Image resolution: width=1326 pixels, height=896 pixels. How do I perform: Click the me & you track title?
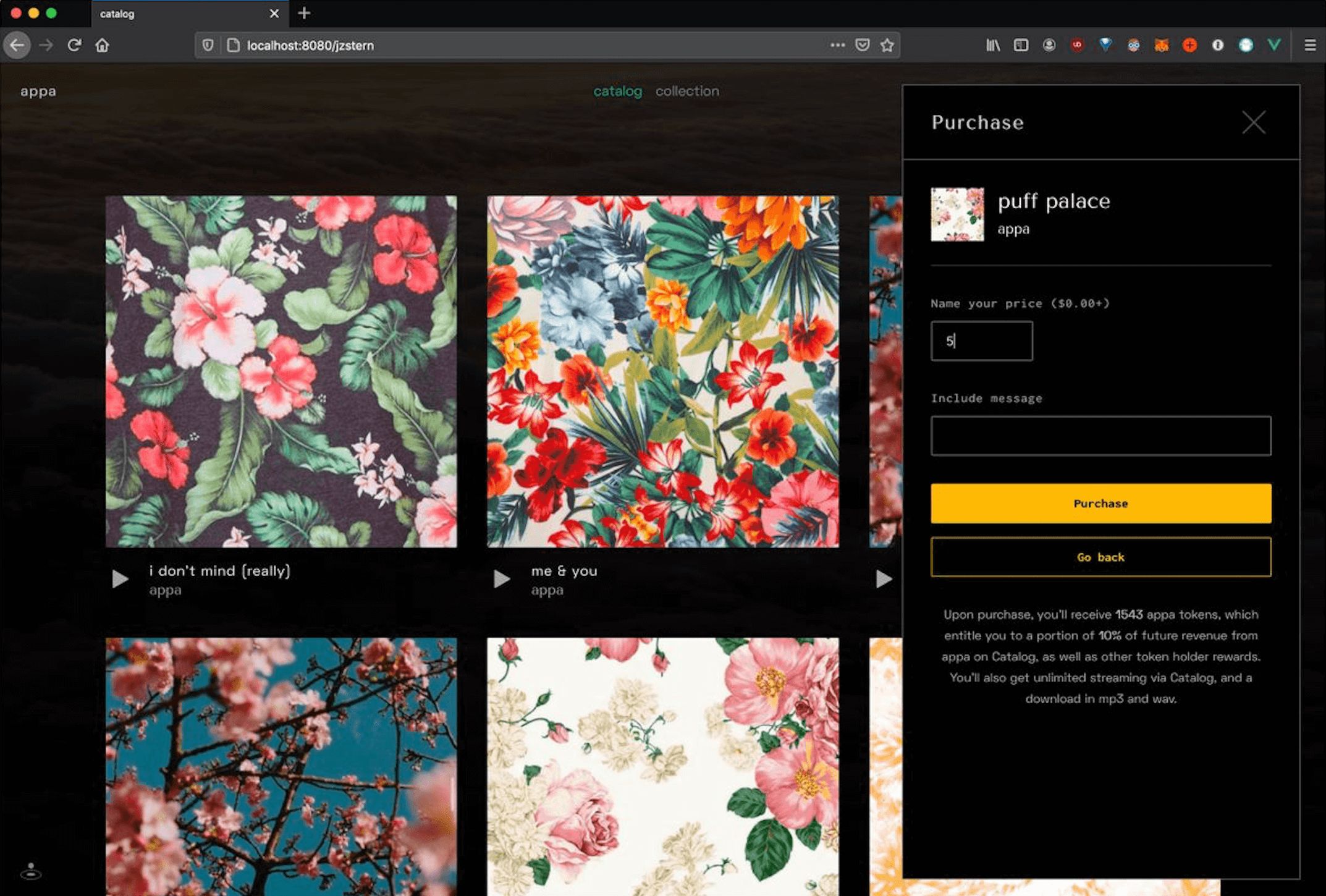point(564,570)
